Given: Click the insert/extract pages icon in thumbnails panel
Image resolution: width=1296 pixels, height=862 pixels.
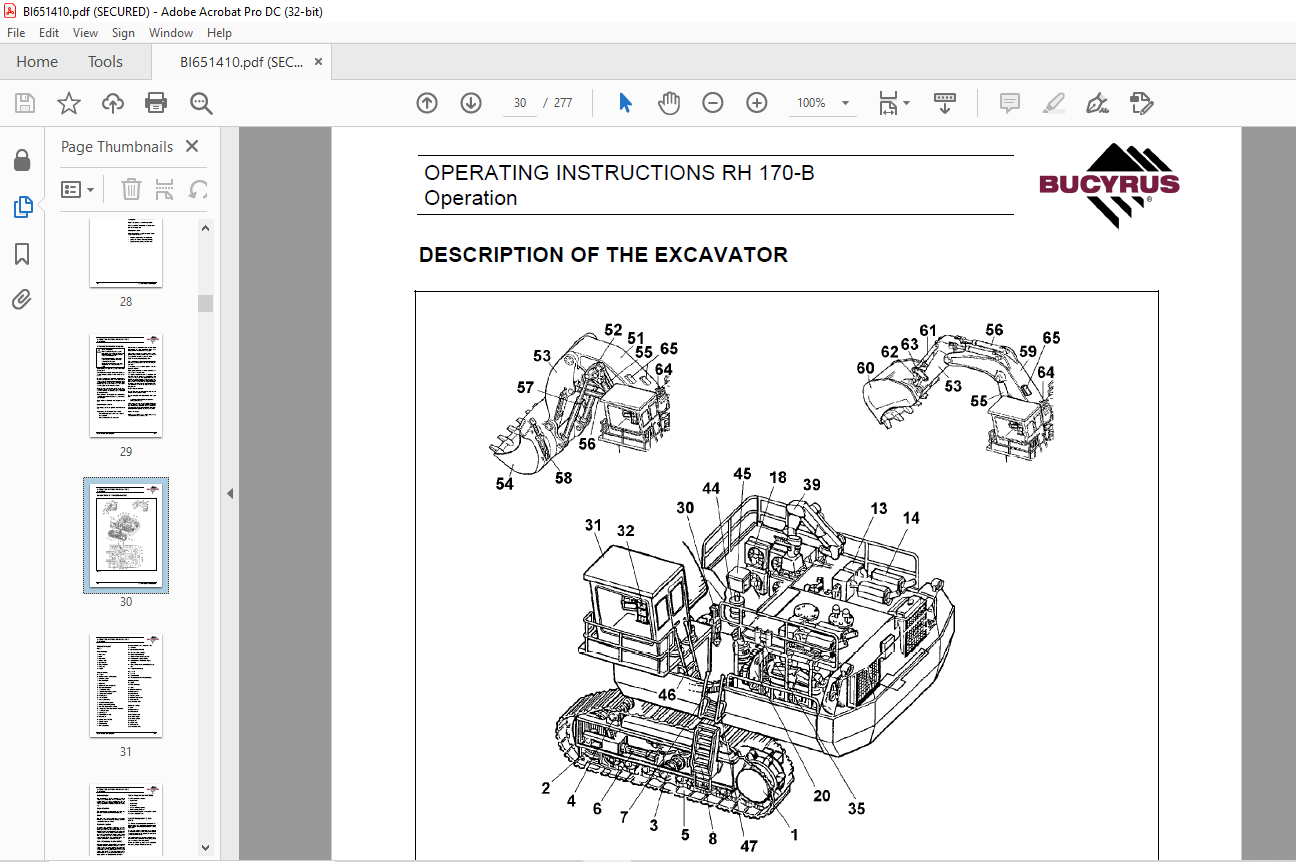Looking at the screenshot, I should (165, 189).
